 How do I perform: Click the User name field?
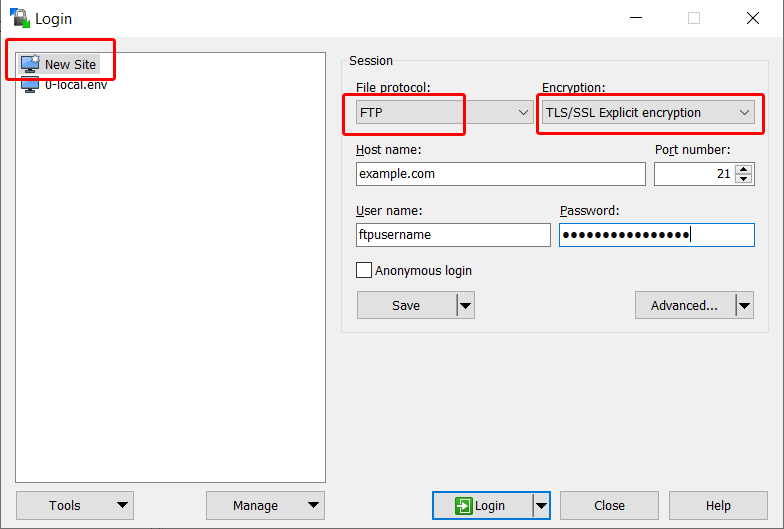tap(453, 234)
